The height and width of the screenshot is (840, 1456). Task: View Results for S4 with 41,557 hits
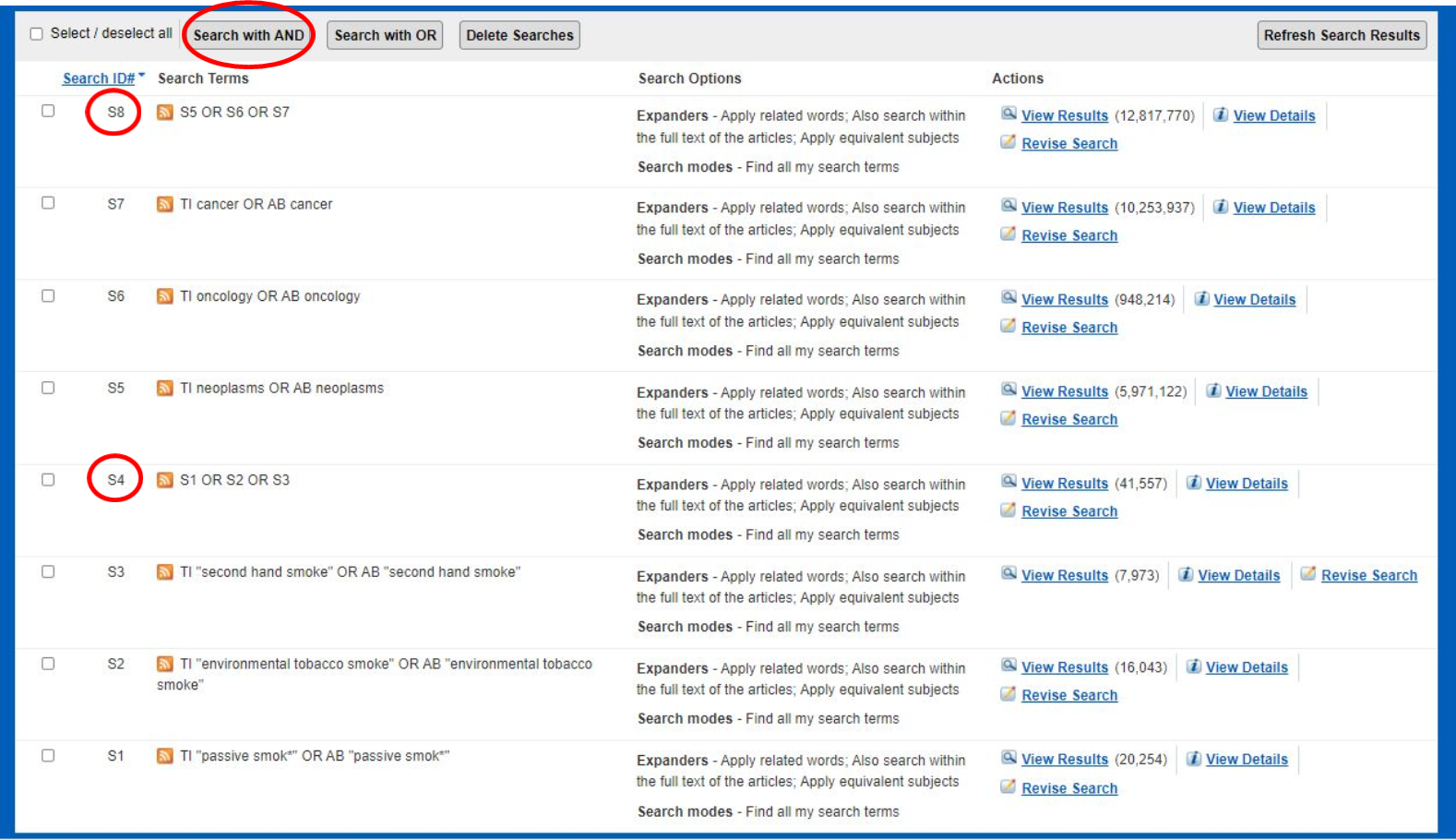[x=1065, y=483]
